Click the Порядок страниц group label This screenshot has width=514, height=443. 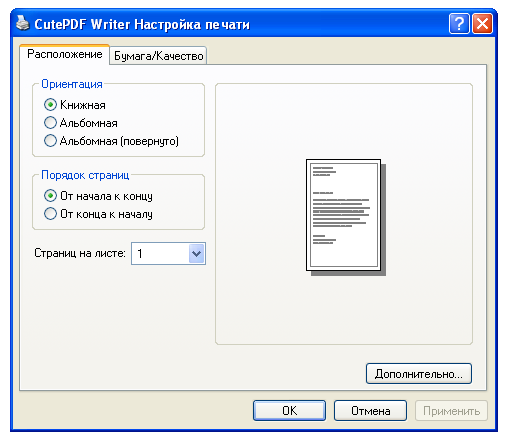85,175
